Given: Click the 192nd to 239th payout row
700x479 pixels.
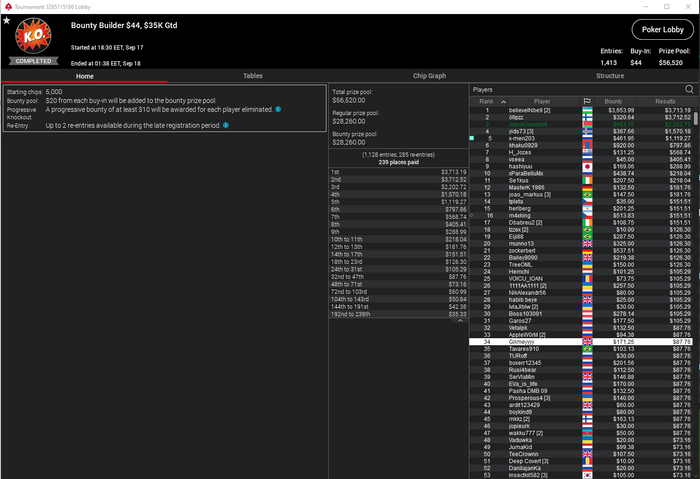Looking at the screenshot, I should pos(398,314).
